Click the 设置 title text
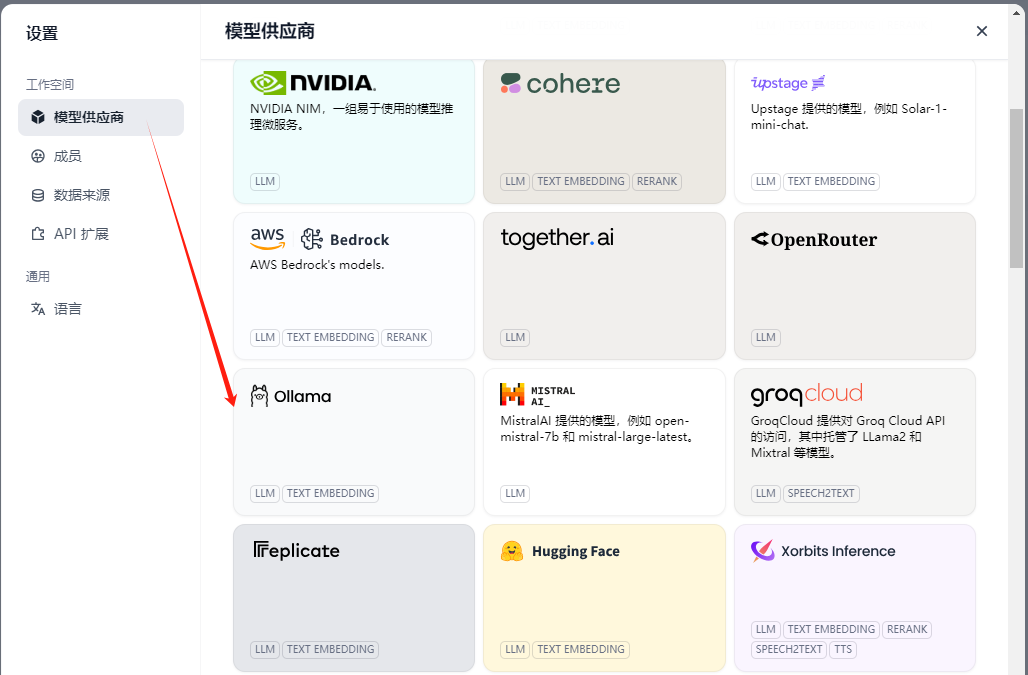This screenshot has height=675, width=1028. (x=42, y=33)
